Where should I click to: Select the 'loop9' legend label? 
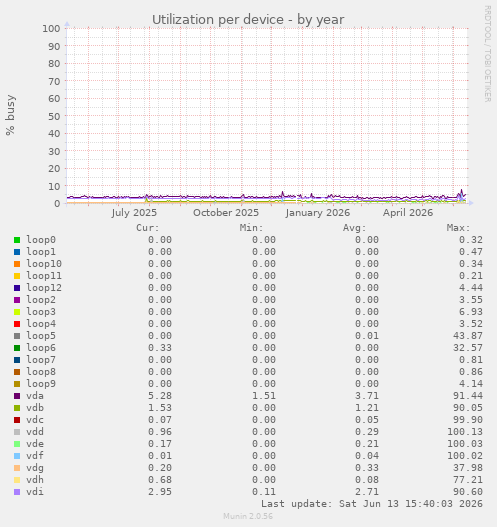pos(41,384)
